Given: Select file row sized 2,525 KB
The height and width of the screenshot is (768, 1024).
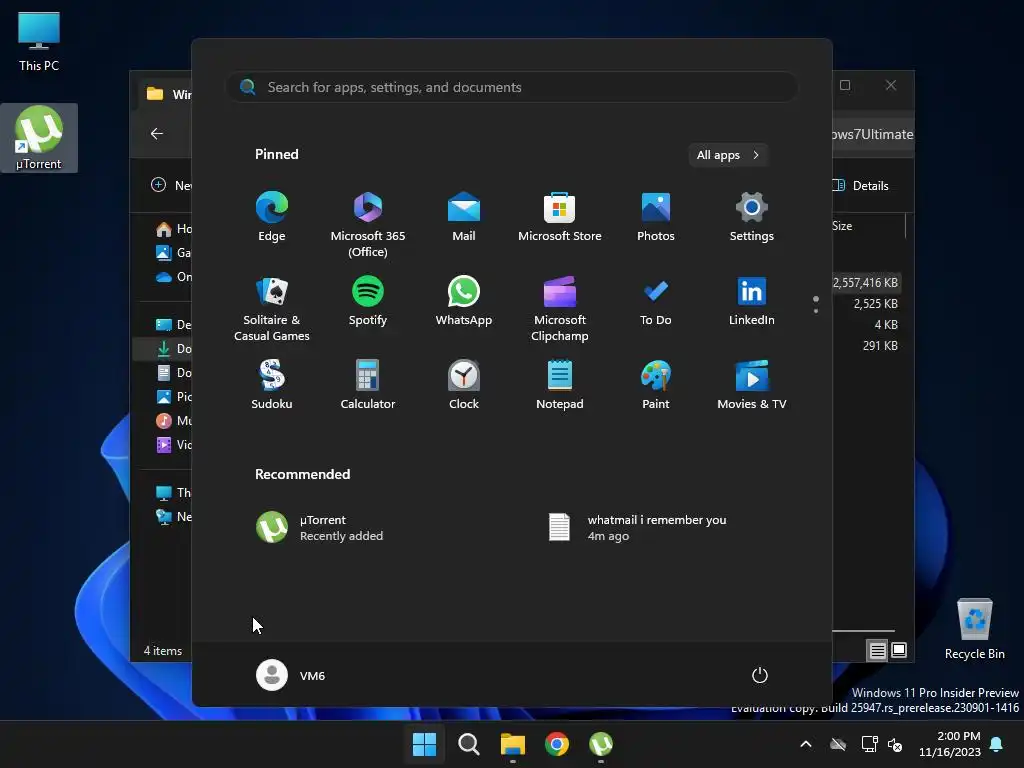Looking at the screenshot, I should 866,304.
